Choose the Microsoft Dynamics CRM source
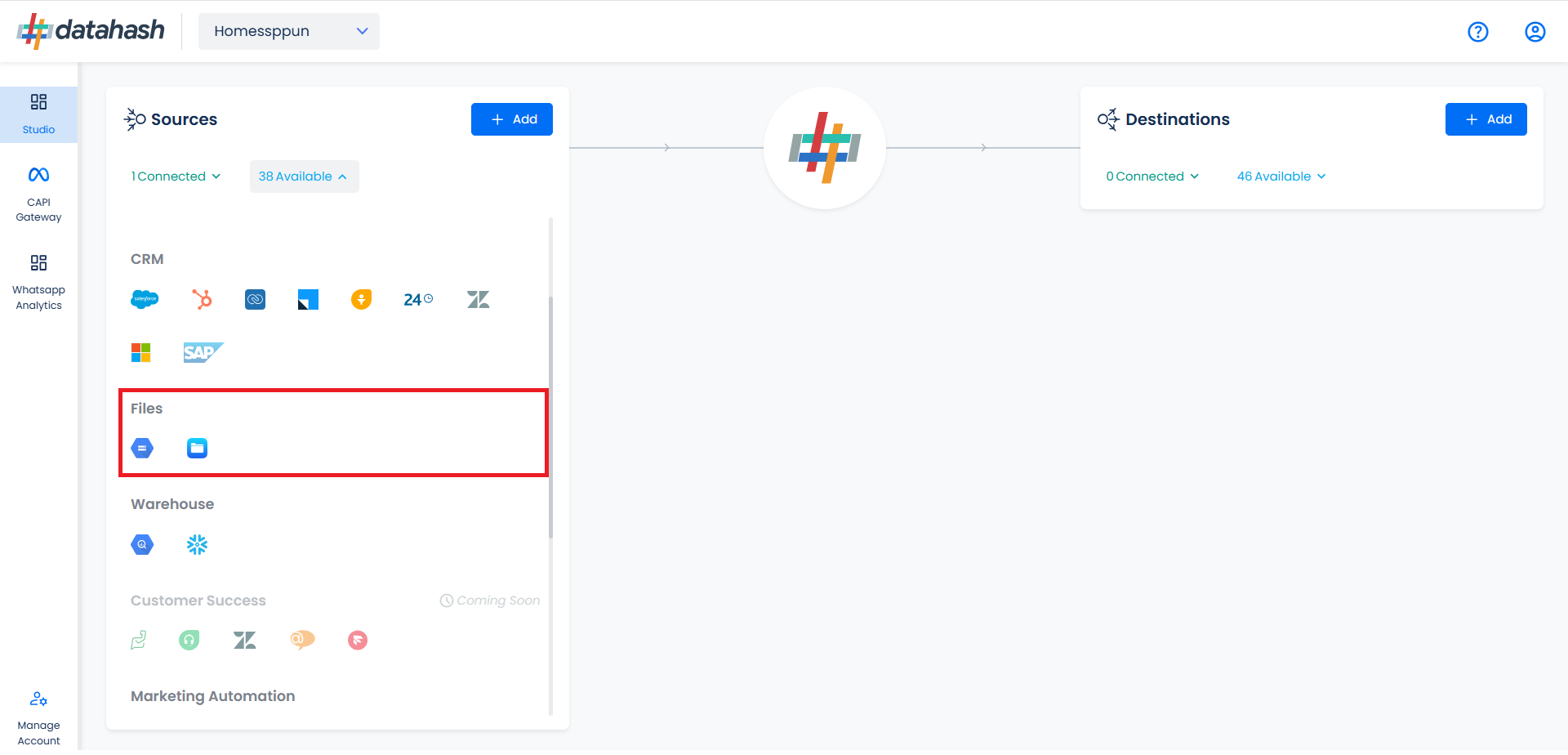The width and height of the screenshot is (1568, 755). (x=141, y=353)
